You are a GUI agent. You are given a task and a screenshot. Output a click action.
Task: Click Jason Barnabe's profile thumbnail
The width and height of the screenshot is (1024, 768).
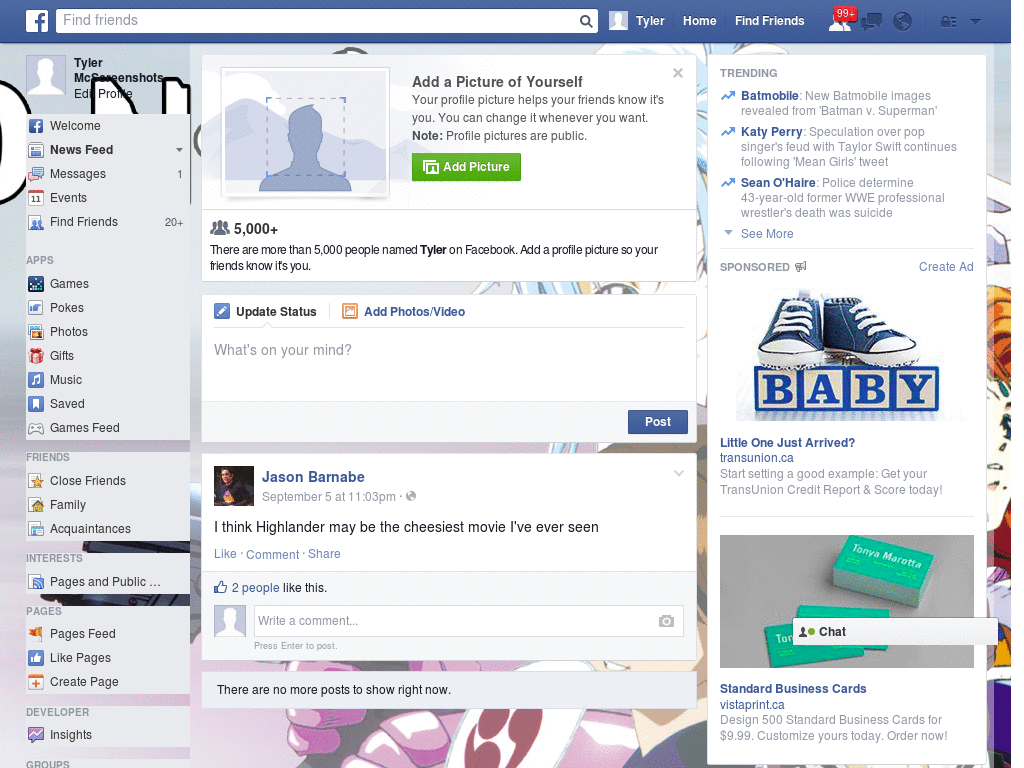click(x=234, y=486)
